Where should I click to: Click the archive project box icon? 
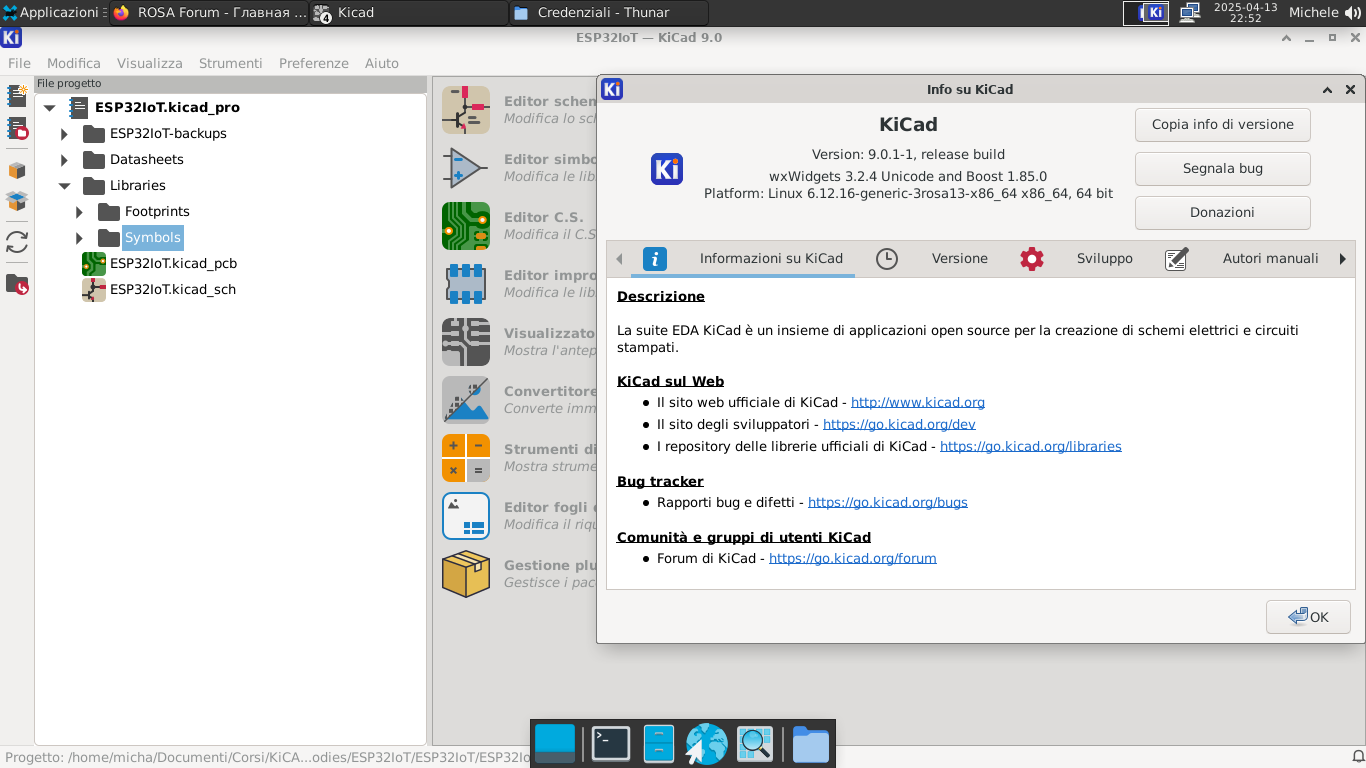(x=17, y=170)
